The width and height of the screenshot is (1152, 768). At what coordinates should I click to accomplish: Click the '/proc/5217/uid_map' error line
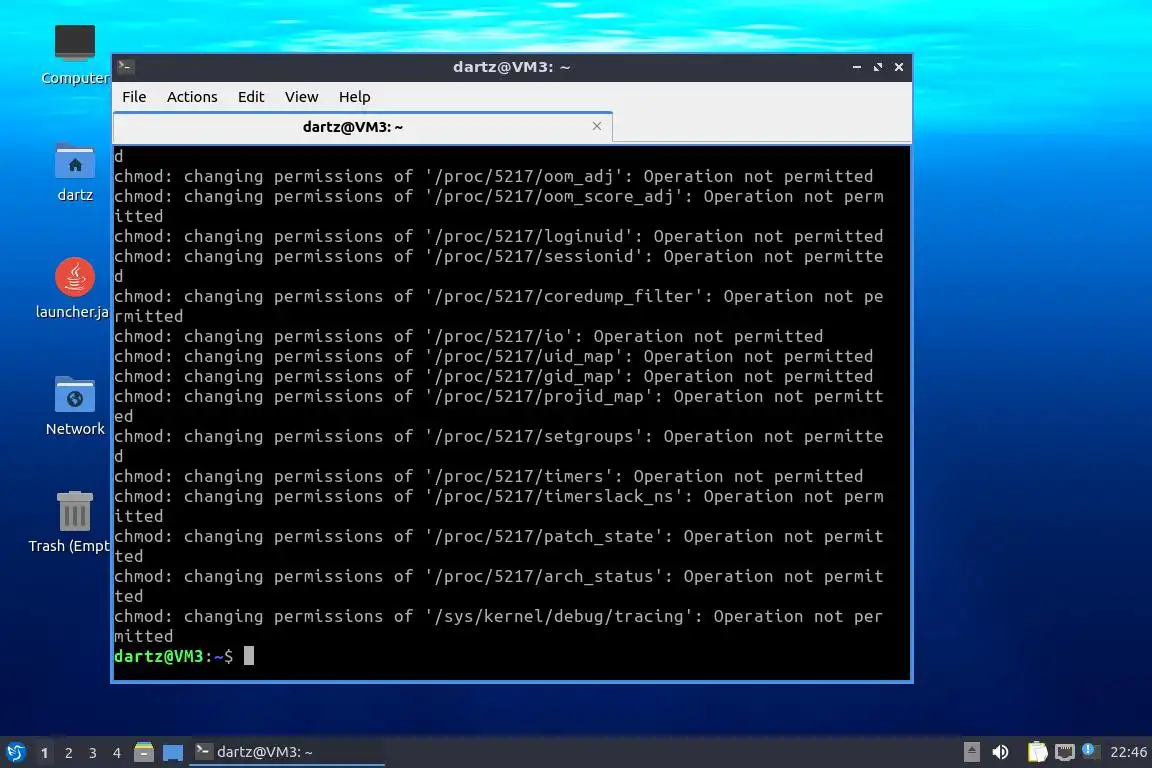click(x=494, y=356)
